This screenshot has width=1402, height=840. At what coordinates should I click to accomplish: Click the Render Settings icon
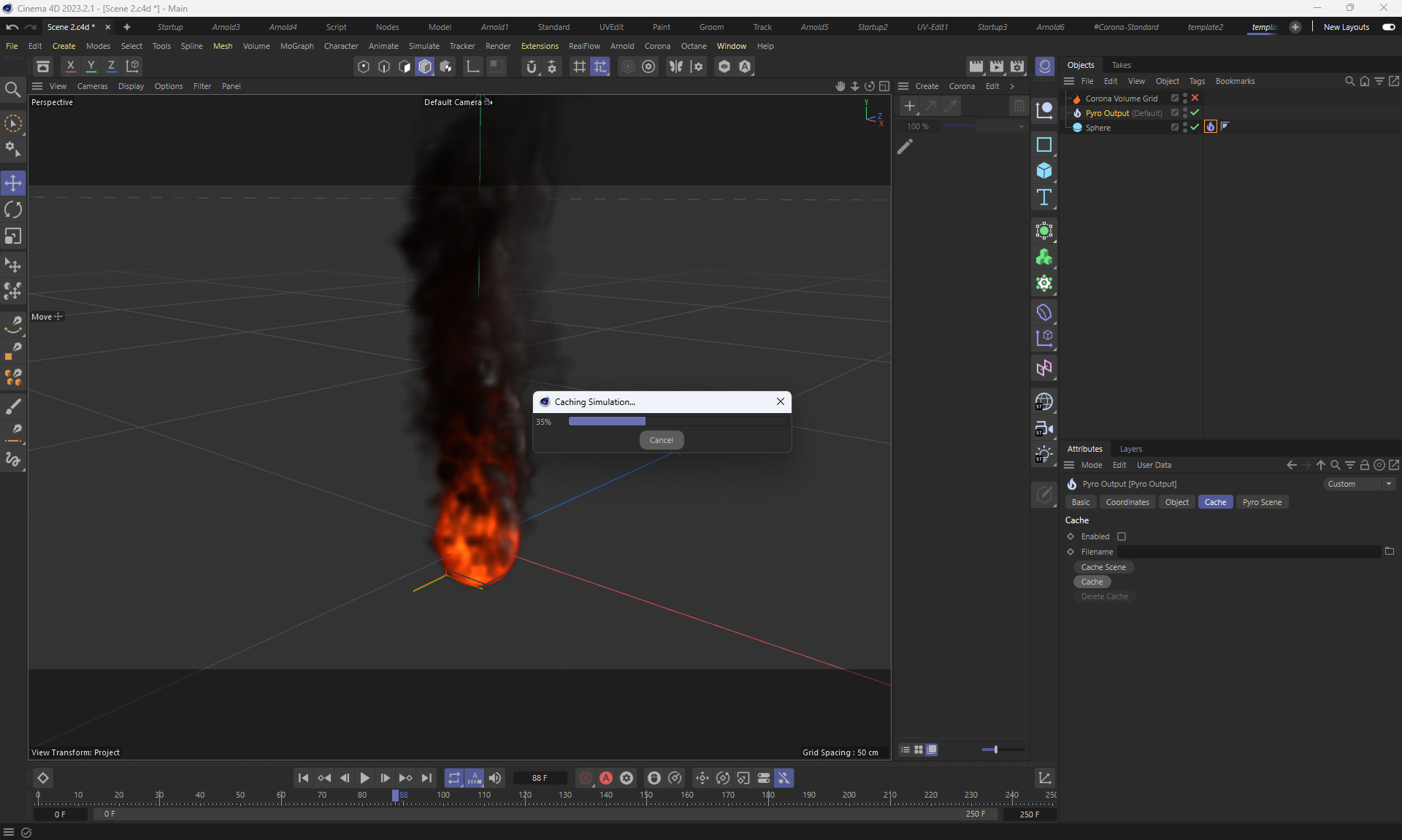(x=1017, y=66)
